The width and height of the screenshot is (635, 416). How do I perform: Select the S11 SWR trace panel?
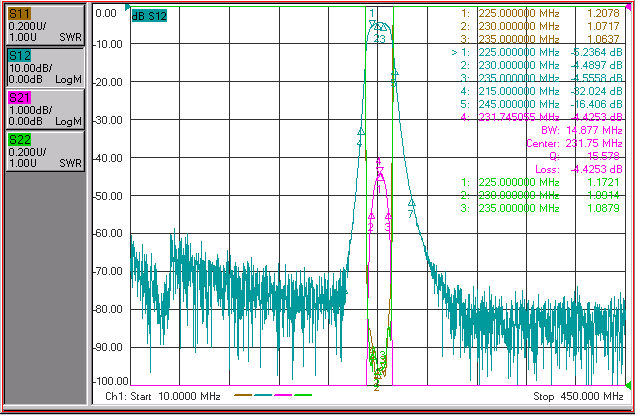45,25
